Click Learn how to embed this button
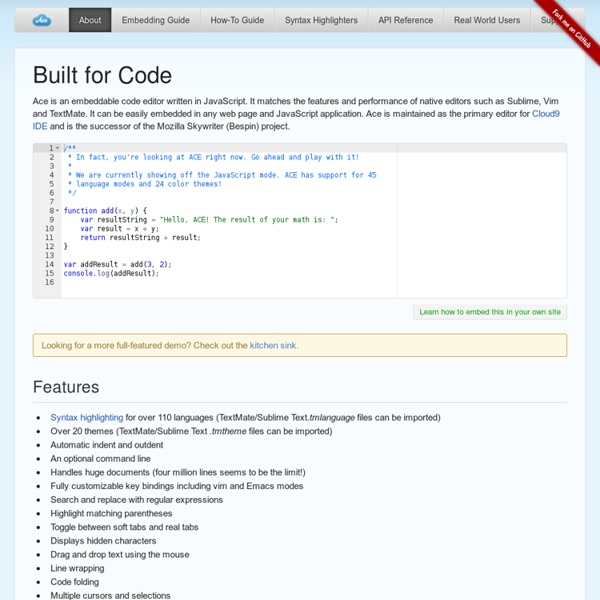The height and width of the screenshot is (600, 600). (x=490, y=312)
